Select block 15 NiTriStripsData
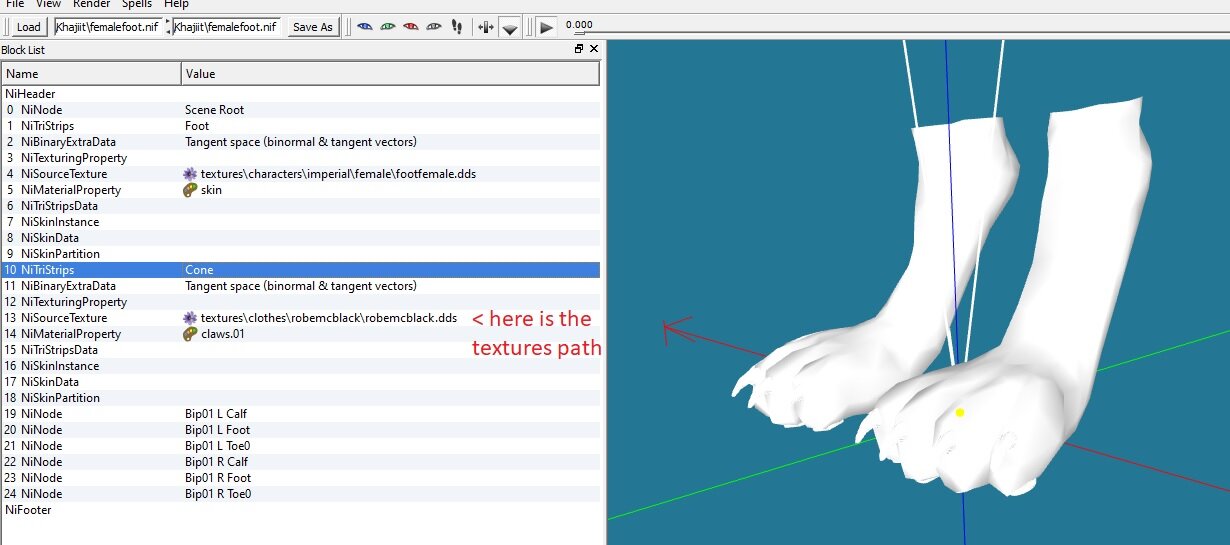1230x545 pixels. 300,350
